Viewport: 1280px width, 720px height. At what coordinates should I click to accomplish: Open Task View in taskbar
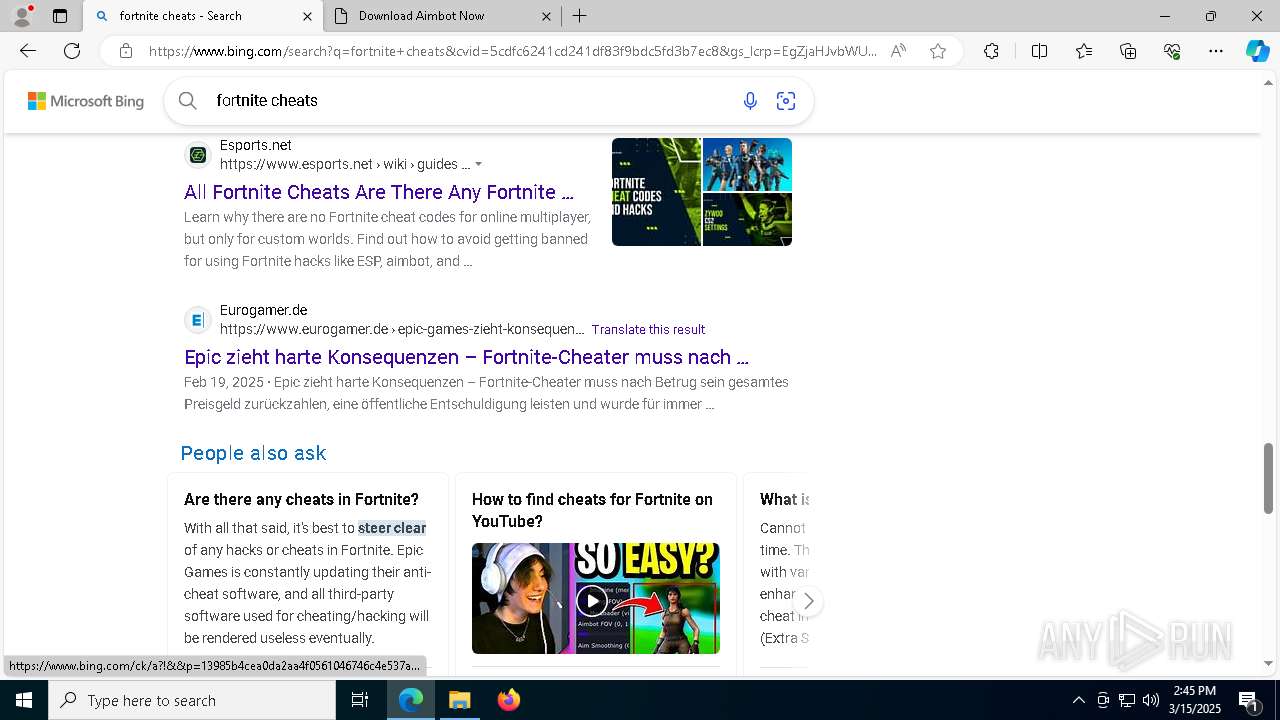click(x=360, y=700)
